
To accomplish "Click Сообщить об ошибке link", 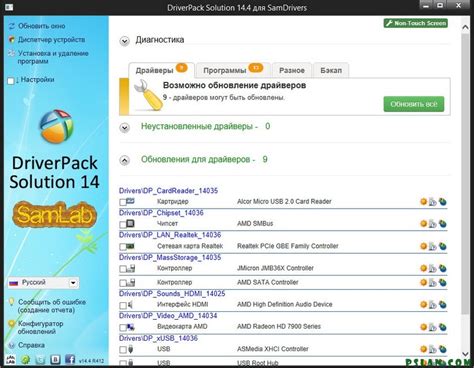I will pos(52,306).
